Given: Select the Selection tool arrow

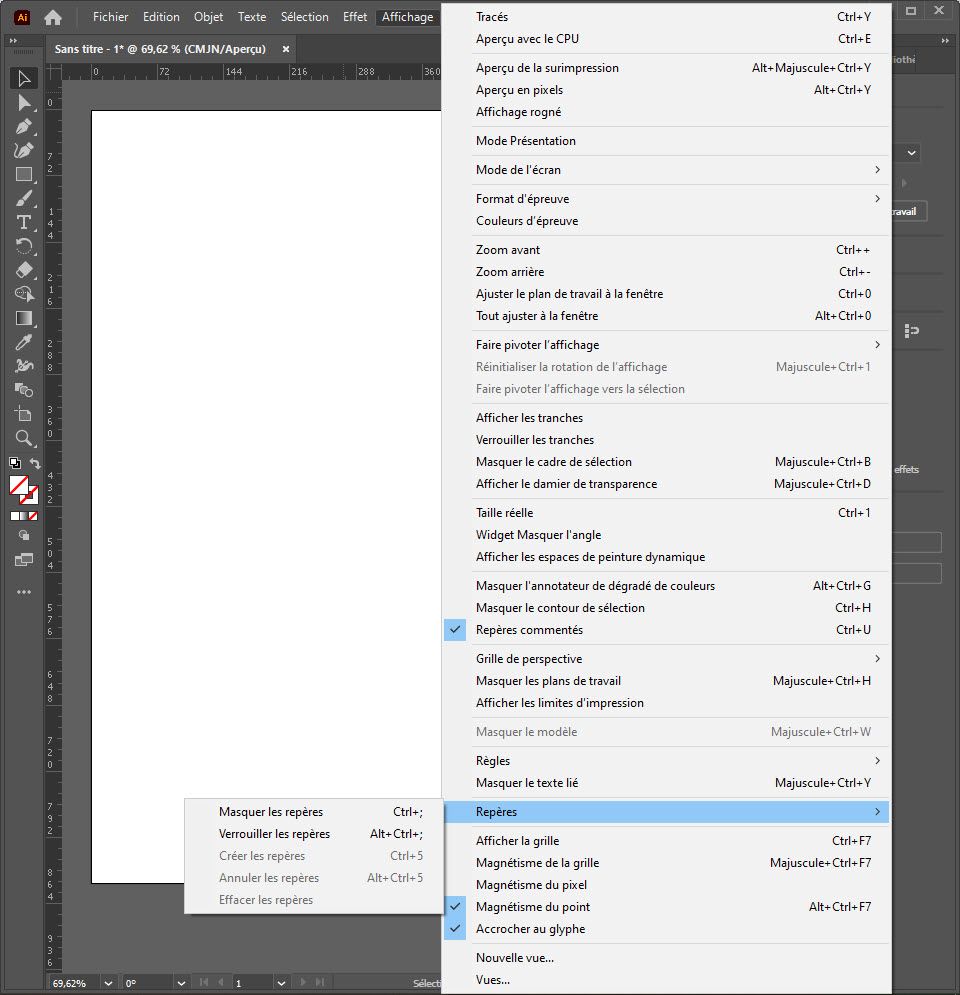Looking at the screenshot, I should (23, 79).
